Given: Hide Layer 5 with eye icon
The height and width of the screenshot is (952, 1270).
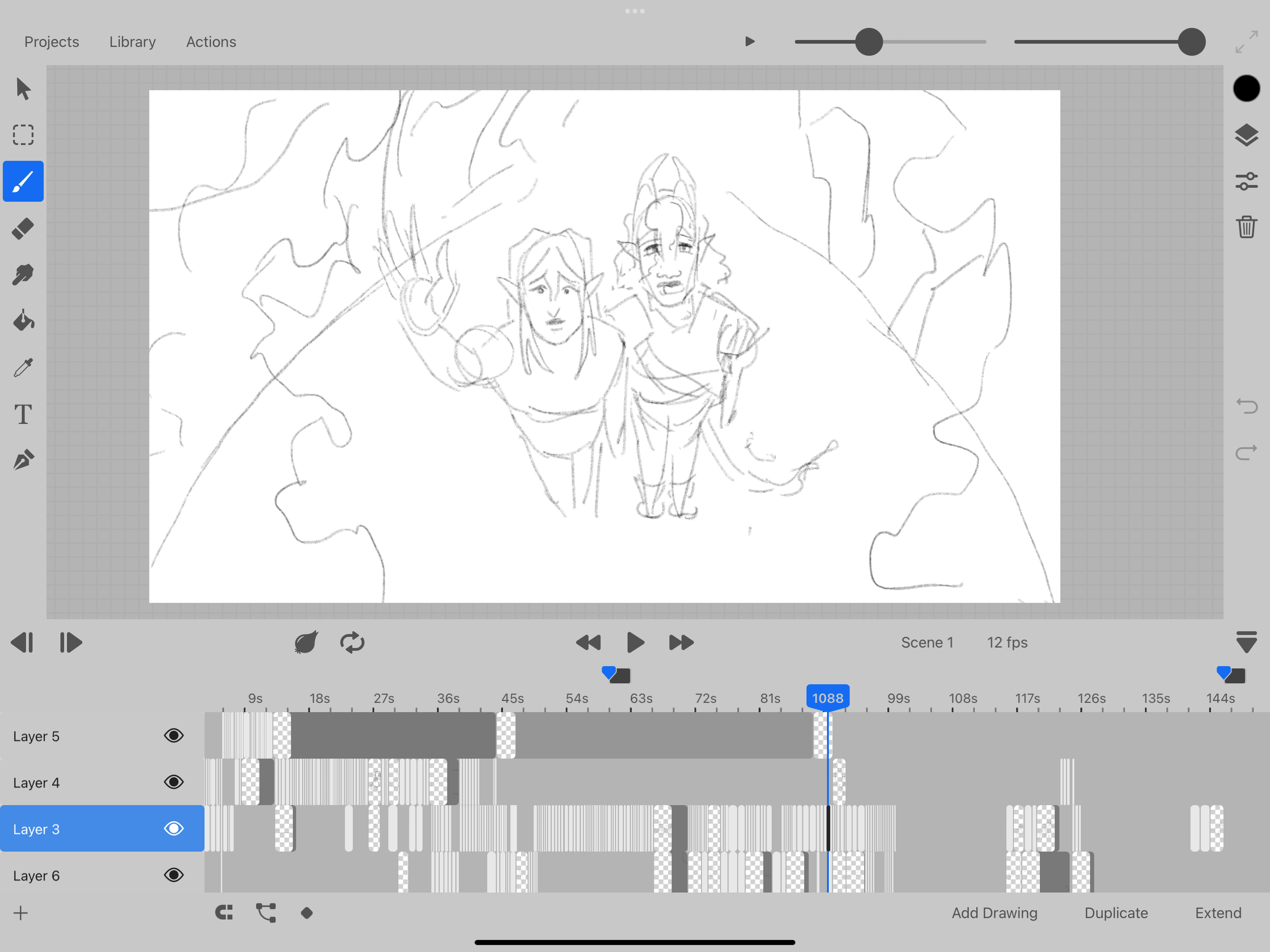Looking at the screenshot, I should pos(173,736).
